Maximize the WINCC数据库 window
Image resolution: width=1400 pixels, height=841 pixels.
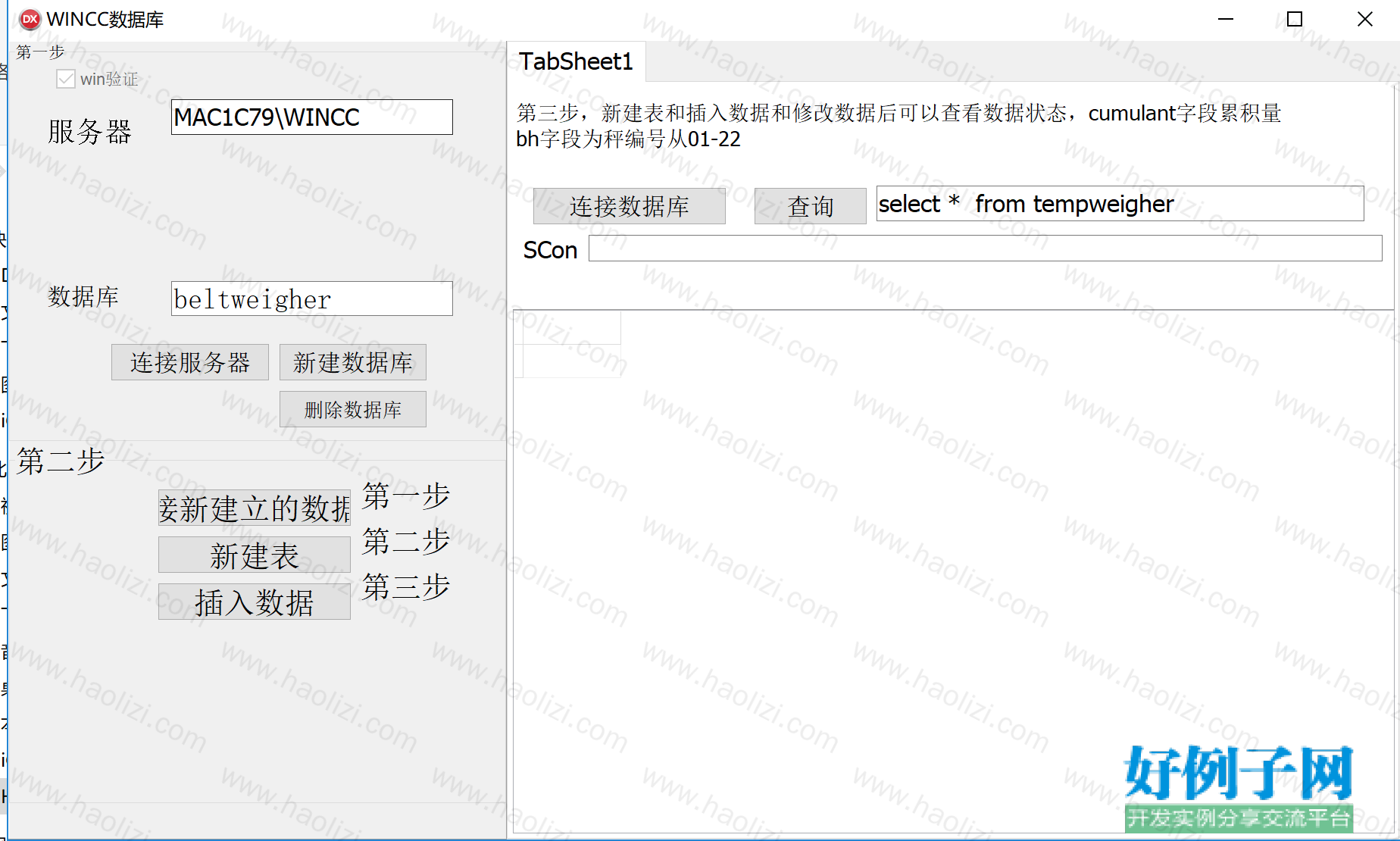point(1295,20)
